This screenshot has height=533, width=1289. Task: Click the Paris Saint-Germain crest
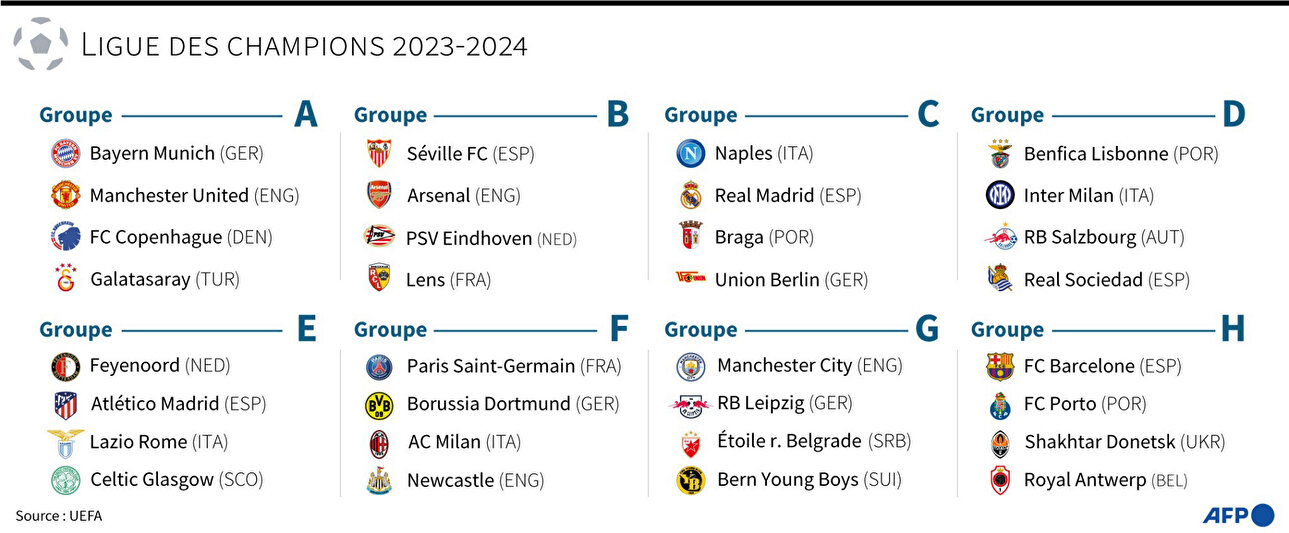[379, 367]
